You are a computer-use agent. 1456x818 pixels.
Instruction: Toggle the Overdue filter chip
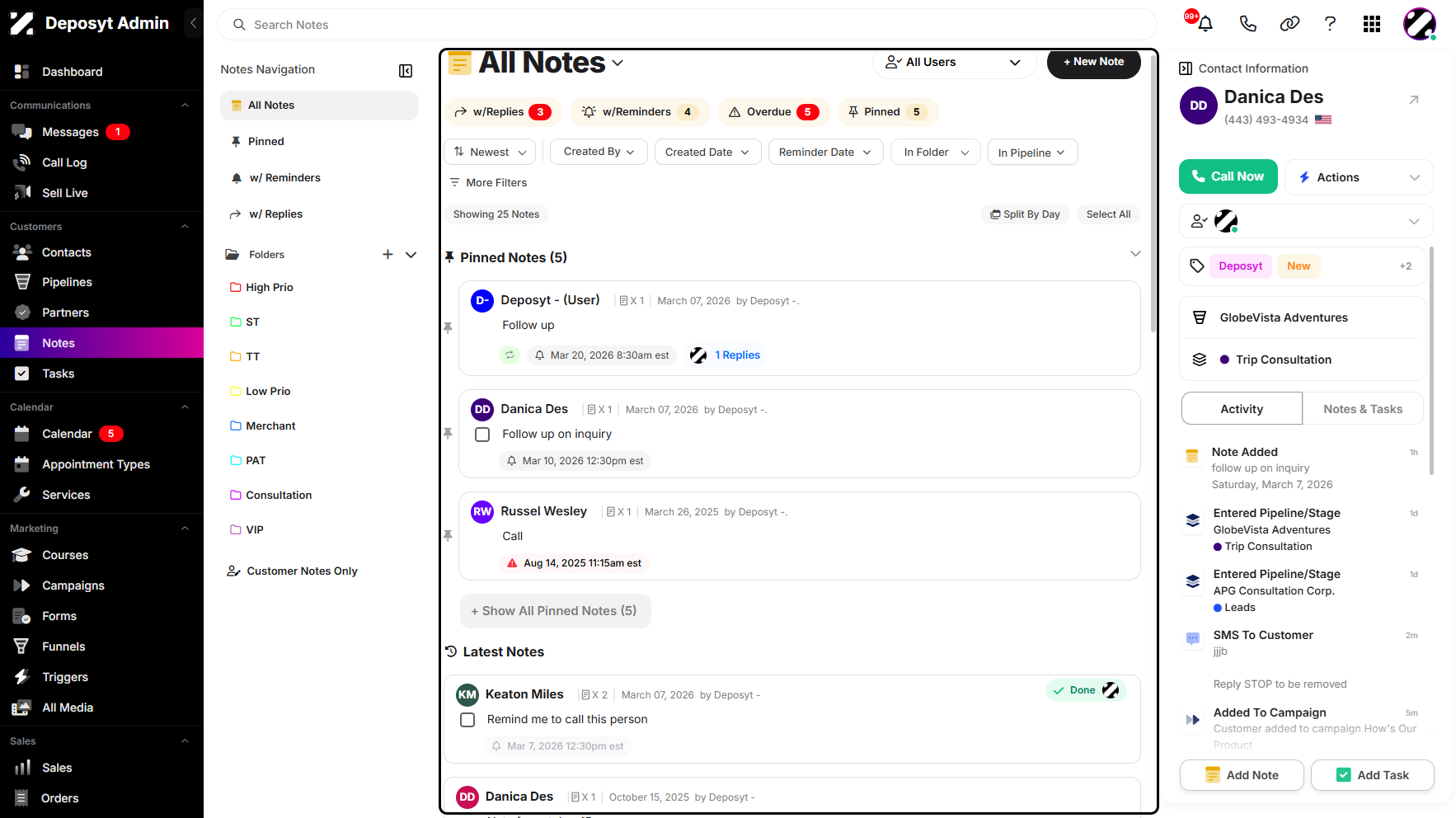pos(773,112)
